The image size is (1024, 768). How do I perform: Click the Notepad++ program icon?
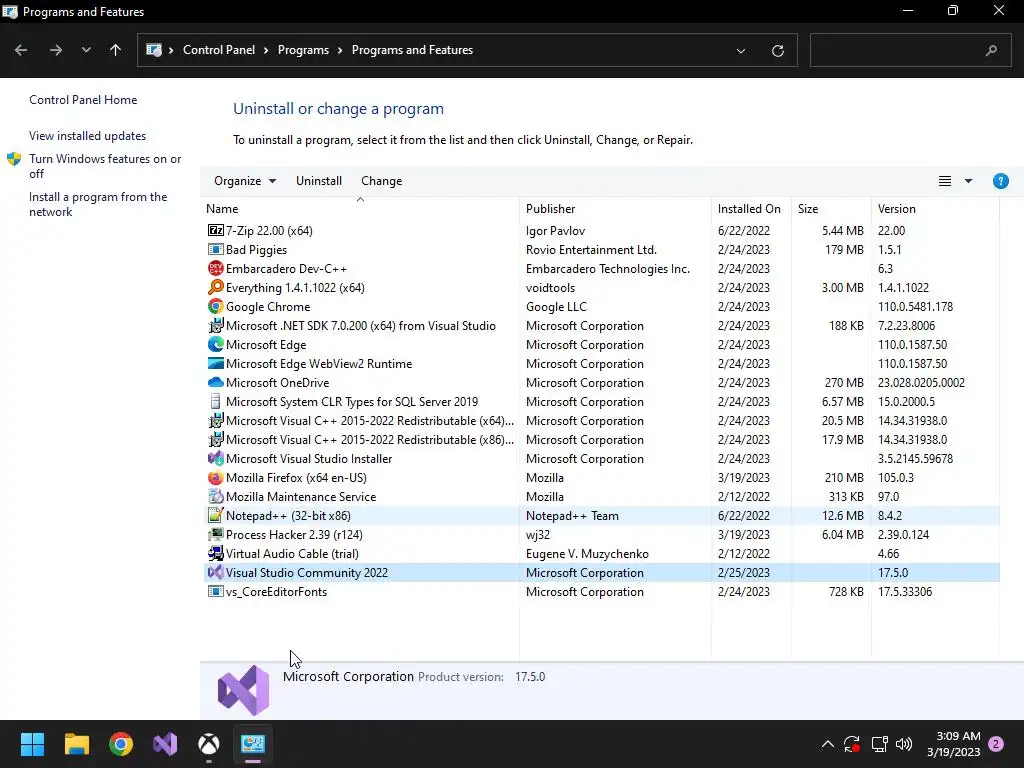[x=215, y=515]
